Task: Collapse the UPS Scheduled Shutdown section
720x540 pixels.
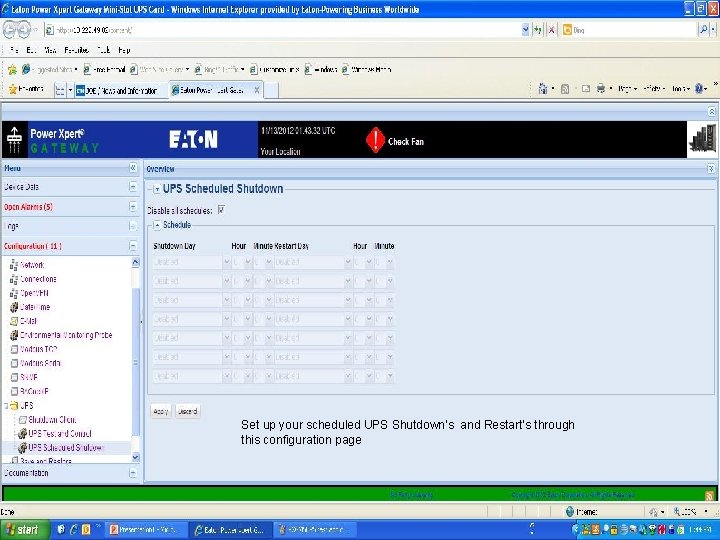Action: [x=157, y=189]
